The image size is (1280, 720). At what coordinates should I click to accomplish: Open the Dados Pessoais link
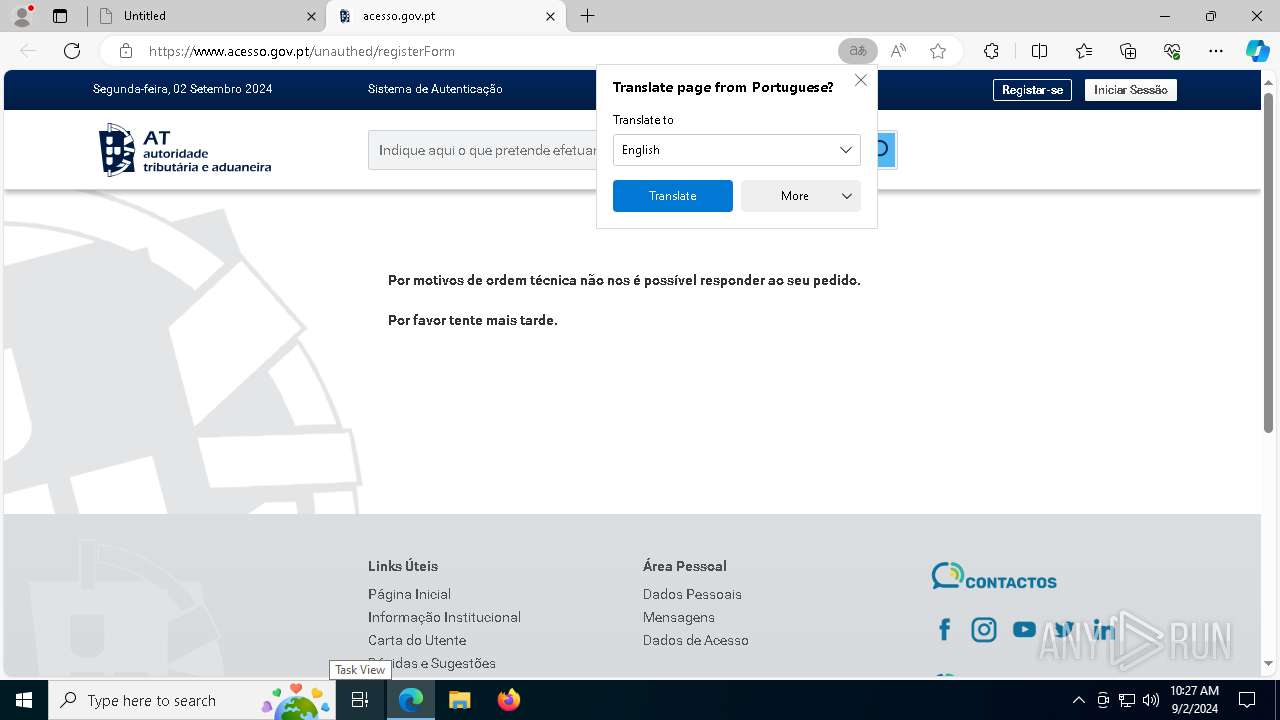pyautogui.click(x=692, y=594)
